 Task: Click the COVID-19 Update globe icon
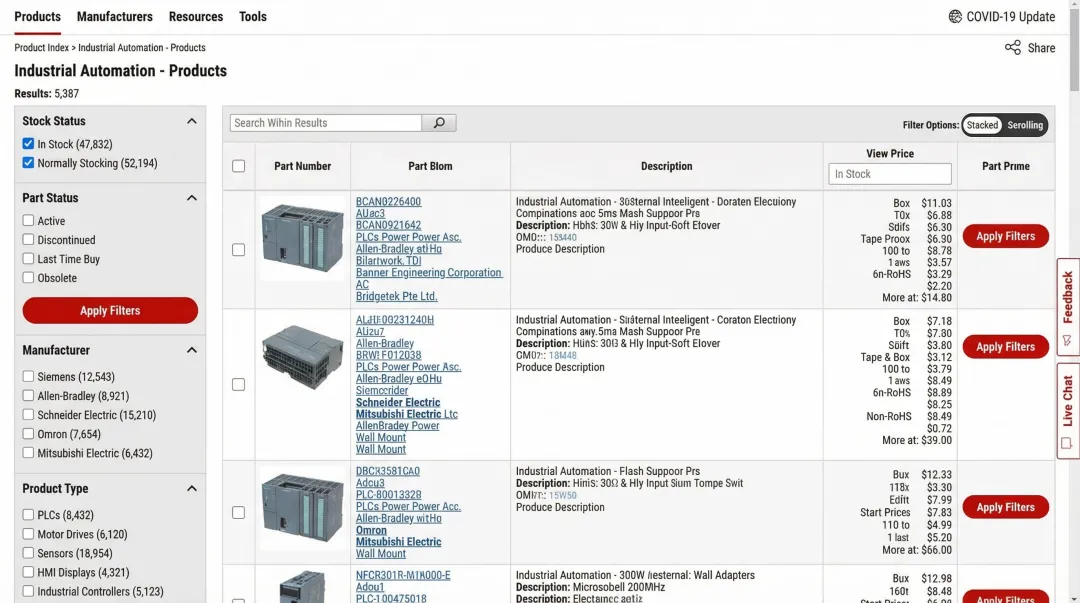coord(955,17)
